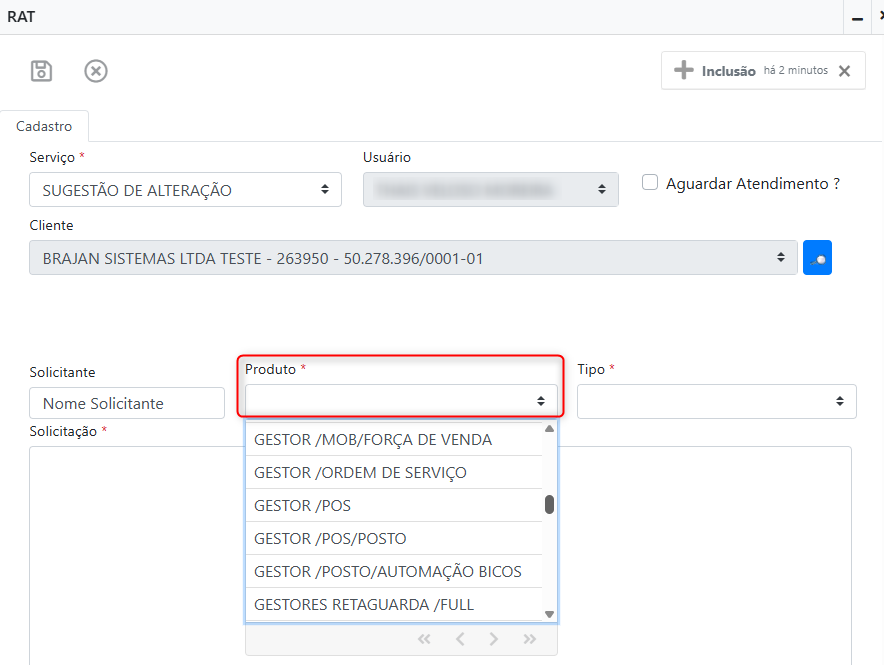Select the GESTOR /POS option
This screenshot has width=884, height=665.
point(394,506)
